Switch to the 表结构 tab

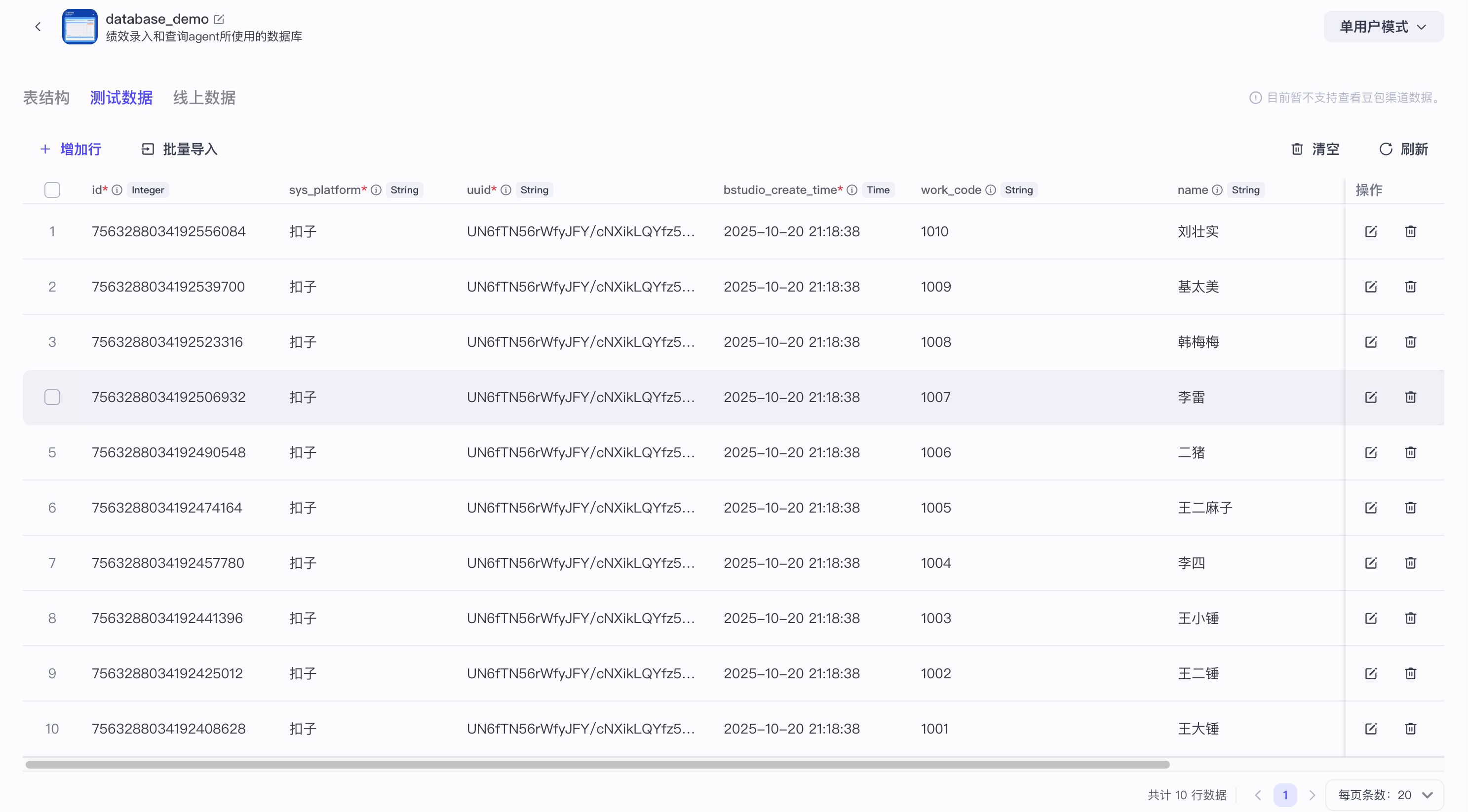coord(45,98)
